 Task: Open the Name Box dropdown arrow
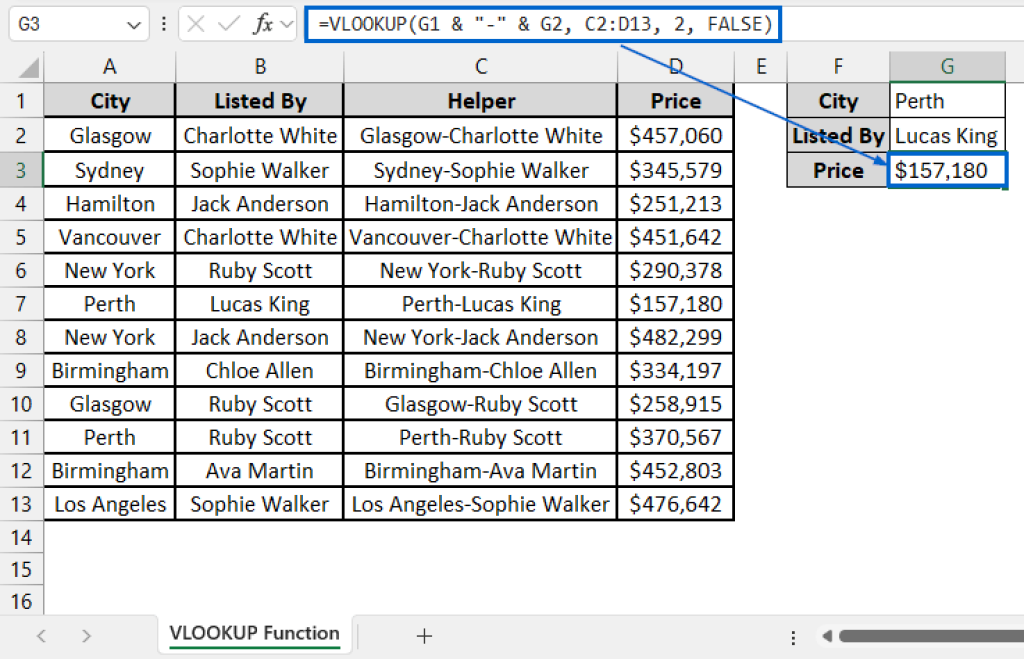click(134, 25)
